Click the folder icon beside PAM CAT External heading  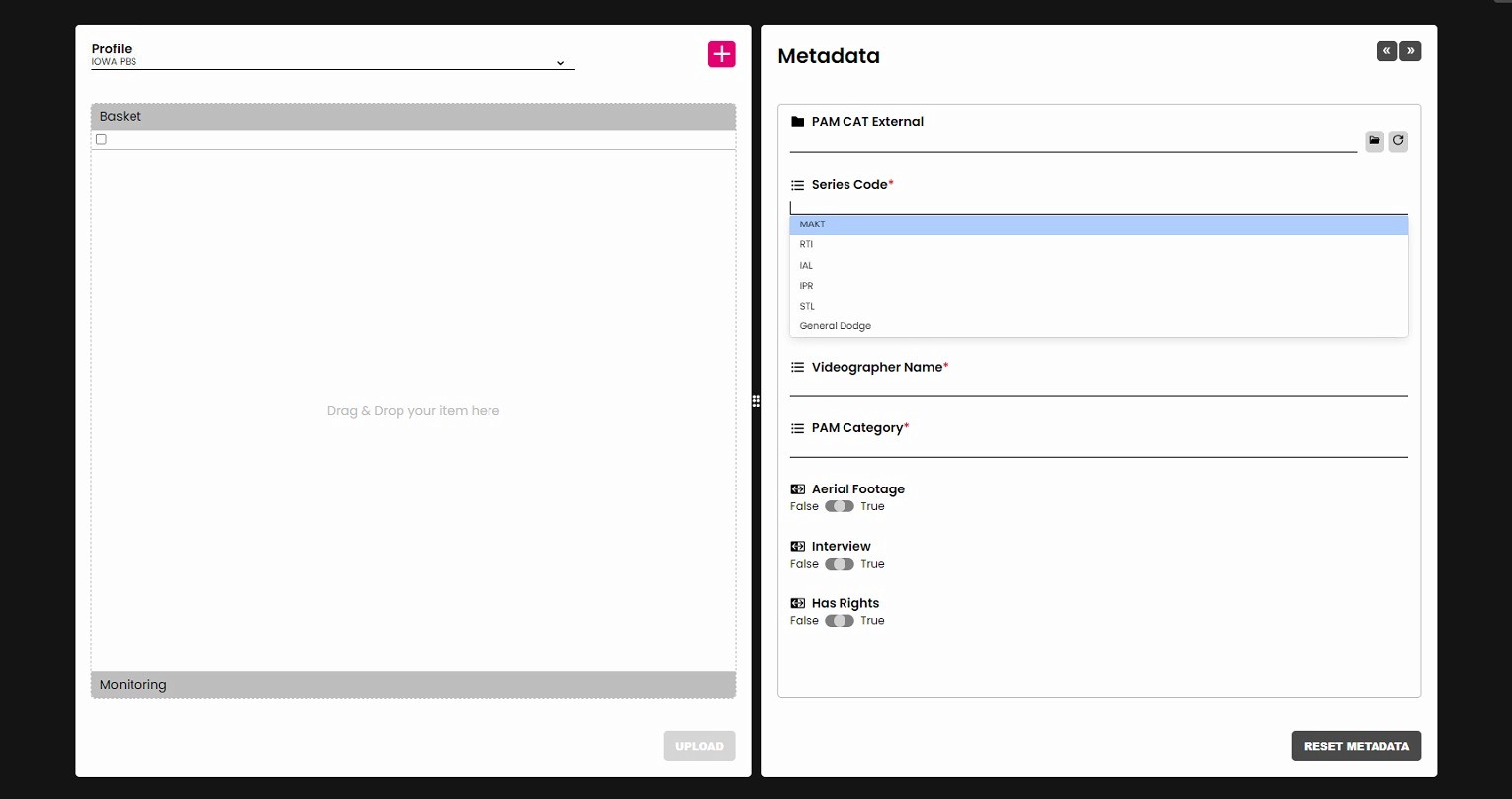coord(797,121)
